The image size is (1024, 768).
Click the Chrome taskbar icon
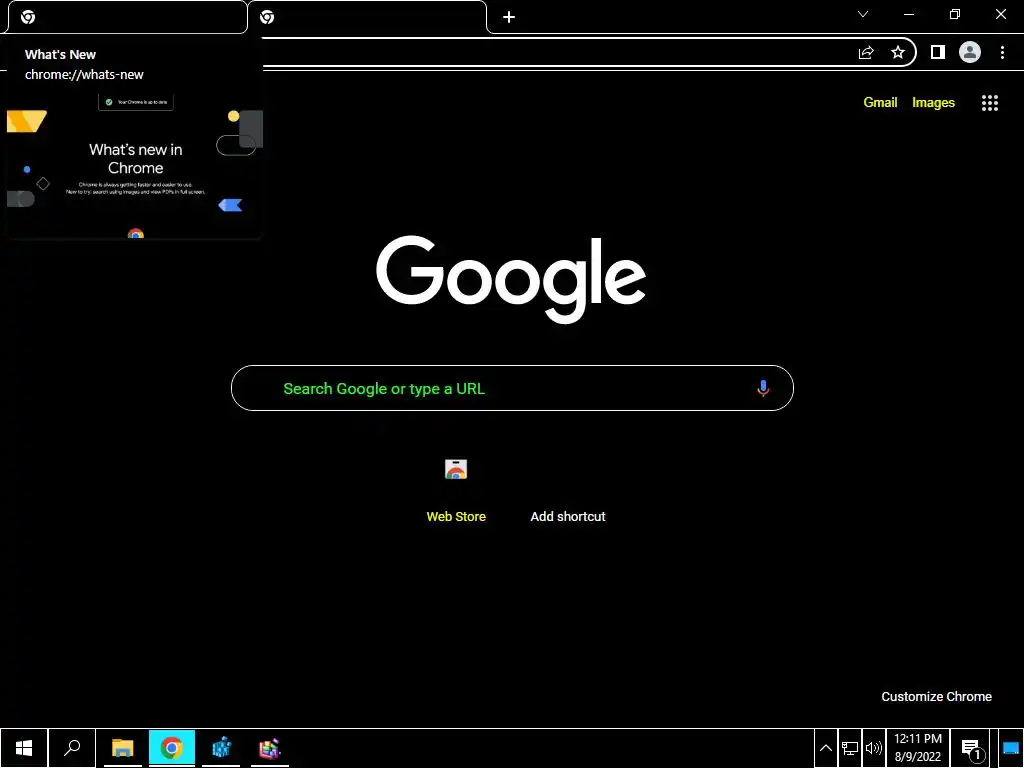click(x=171, y=748)
